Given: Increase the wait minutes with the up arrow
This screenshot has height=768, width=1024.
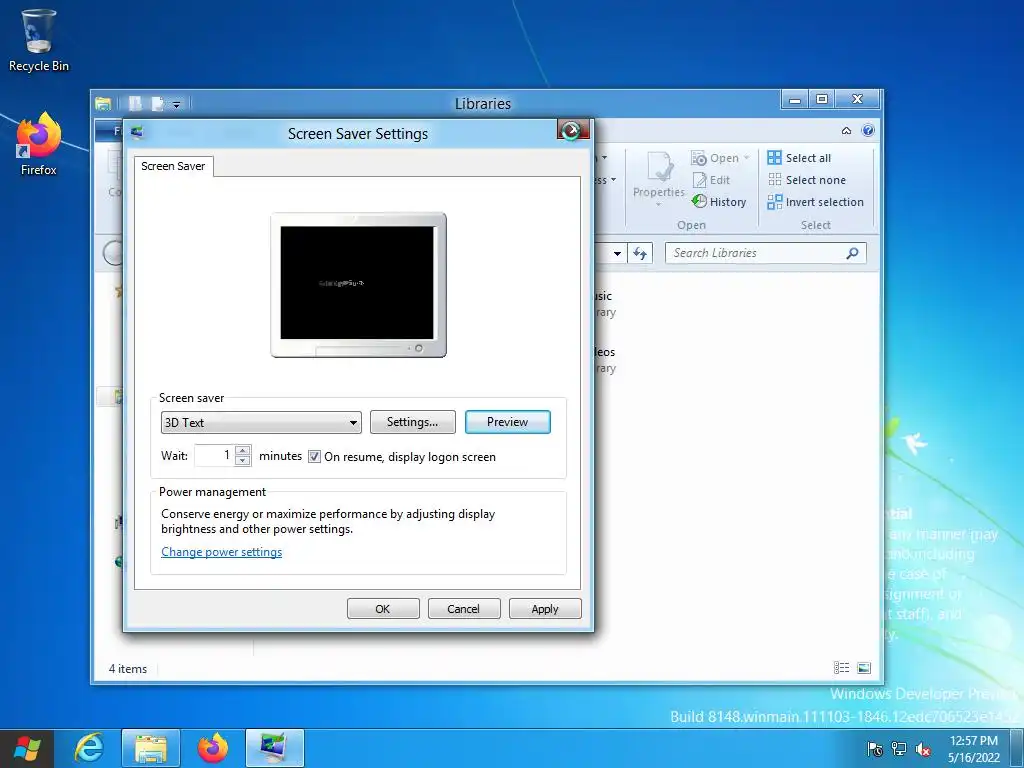Looking at the screenshot, I should pos(243,450).
